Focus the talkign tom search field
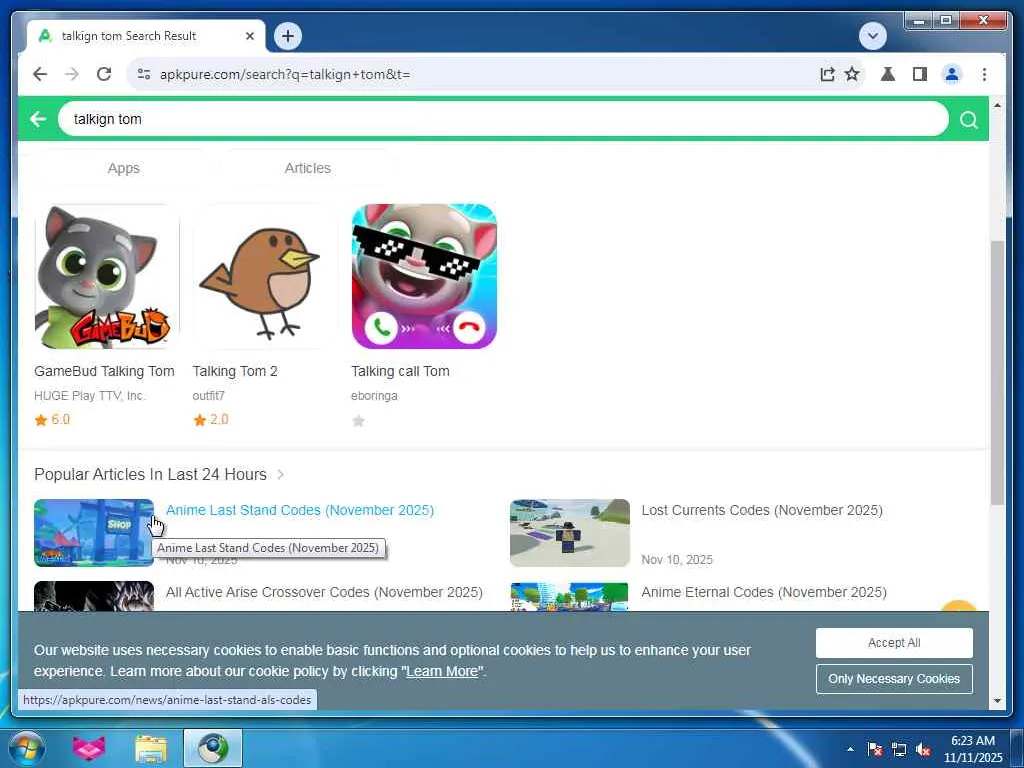 pyautogui.click(x=503, y=119)
